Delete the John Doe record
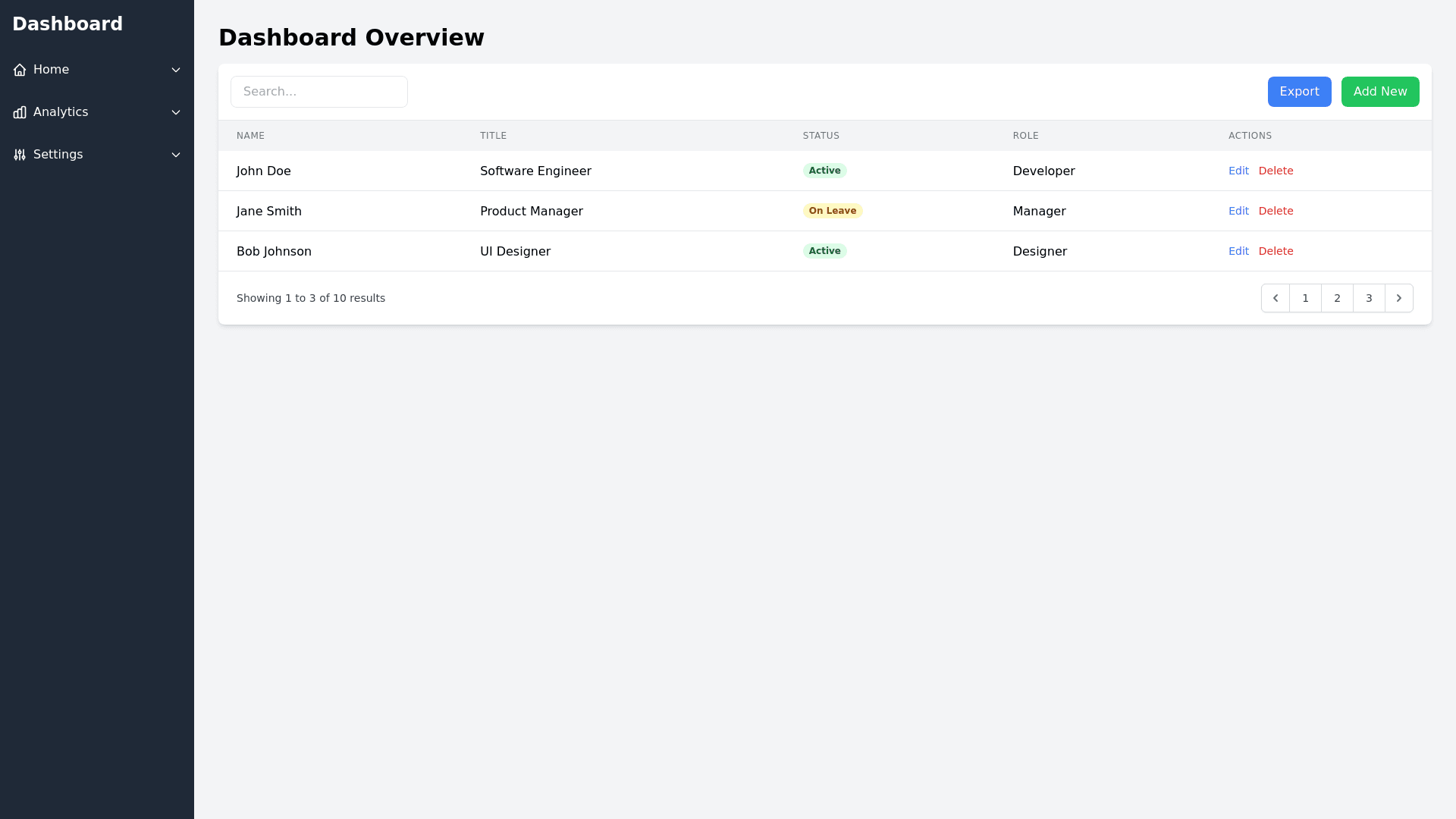Image resolution: width=1456 pixels, height=819 pixels. pos(1276,171)
